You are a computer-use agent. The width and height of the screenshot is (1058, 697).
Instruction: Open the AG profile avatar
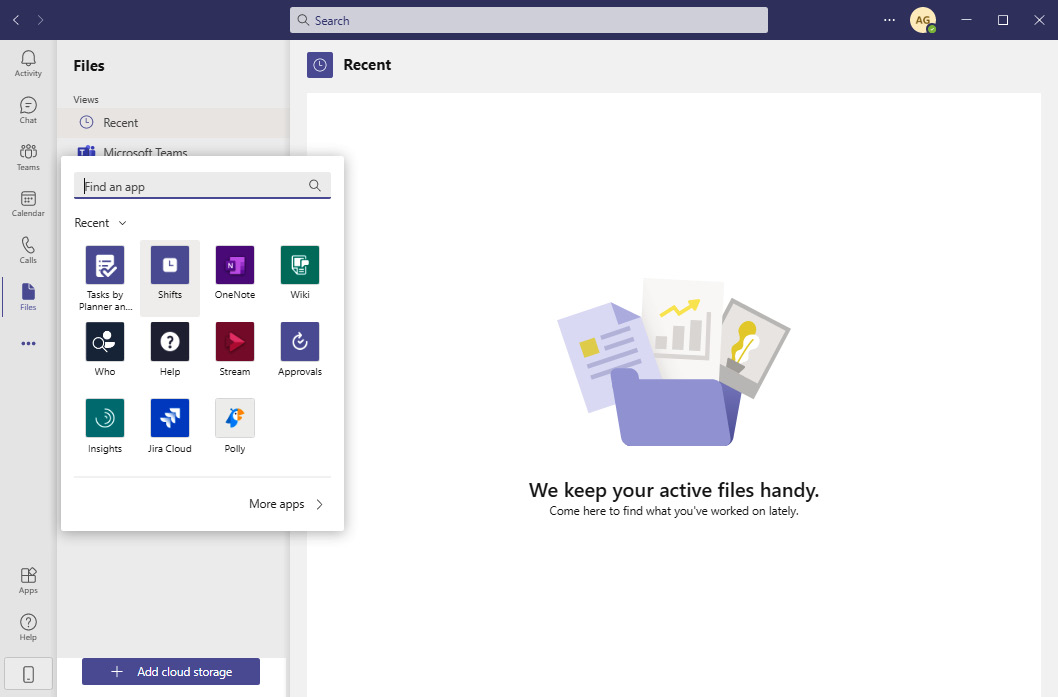[922, 20]
